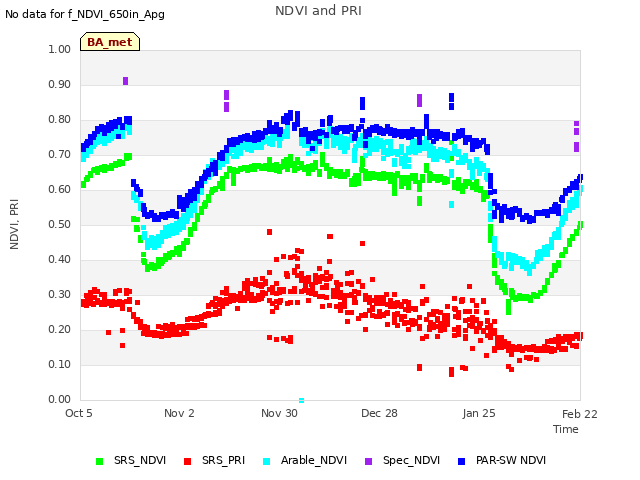
Task: Click the 0.50 y-axis tick label
Action: pos(60,224)
